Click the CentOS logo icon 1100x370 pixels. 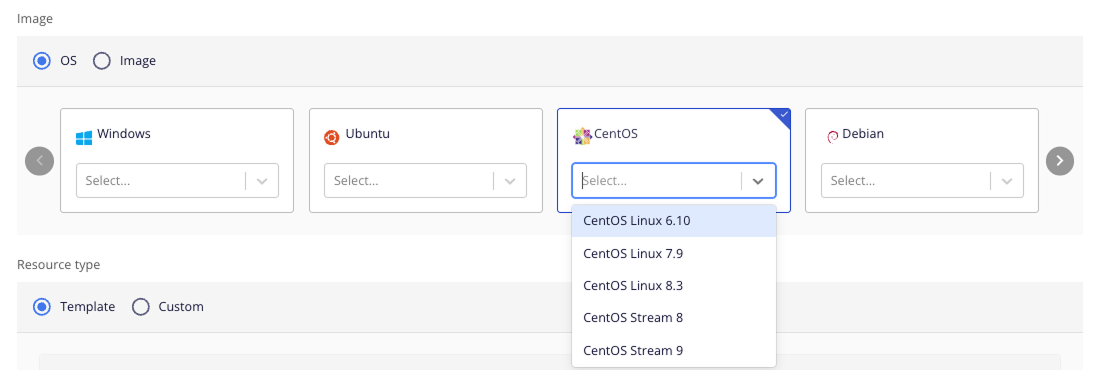[582, 137]
